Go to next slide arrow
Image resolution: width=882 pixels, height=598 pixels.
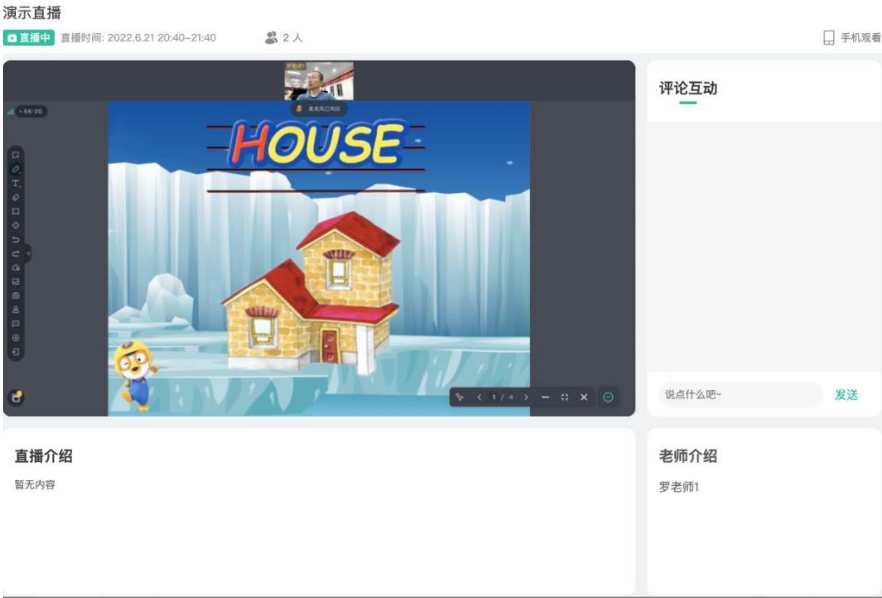pos(526,397)
